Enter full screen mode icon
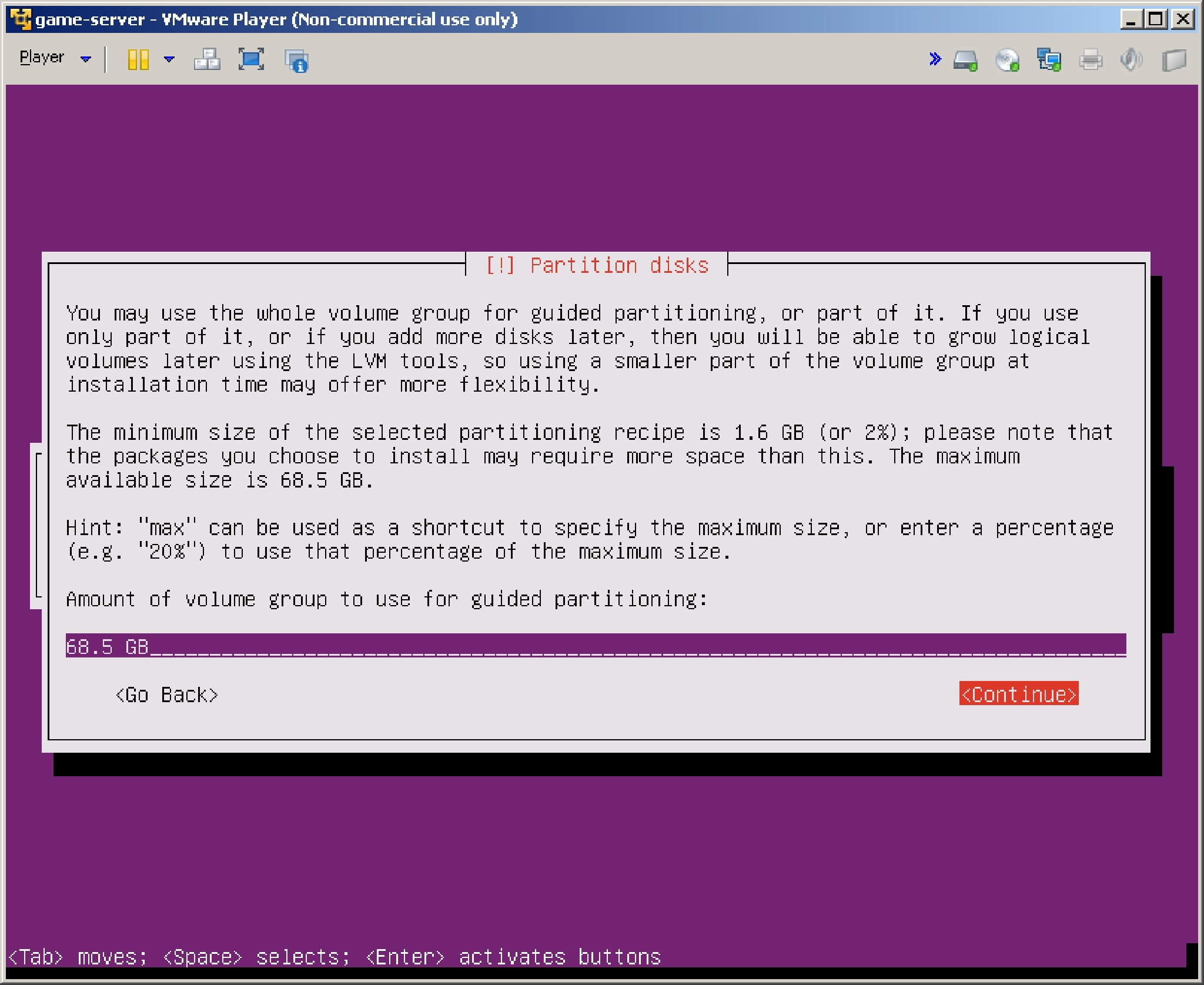Image resolution: width=1204 pixels, height=985 pixels. (x=251, y=59)
